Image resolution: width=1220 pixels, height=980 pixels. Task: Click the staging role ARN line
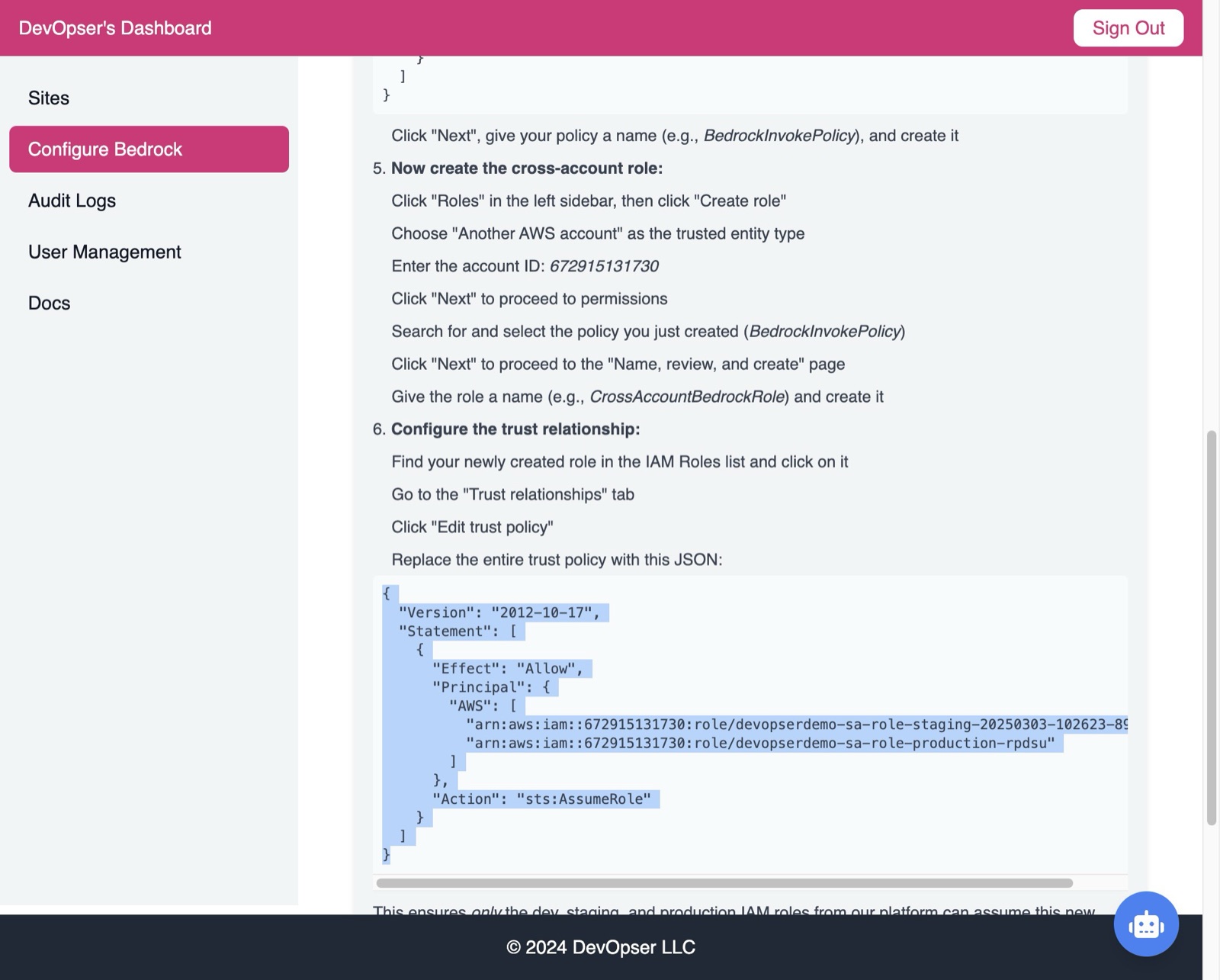coord(797,725)
